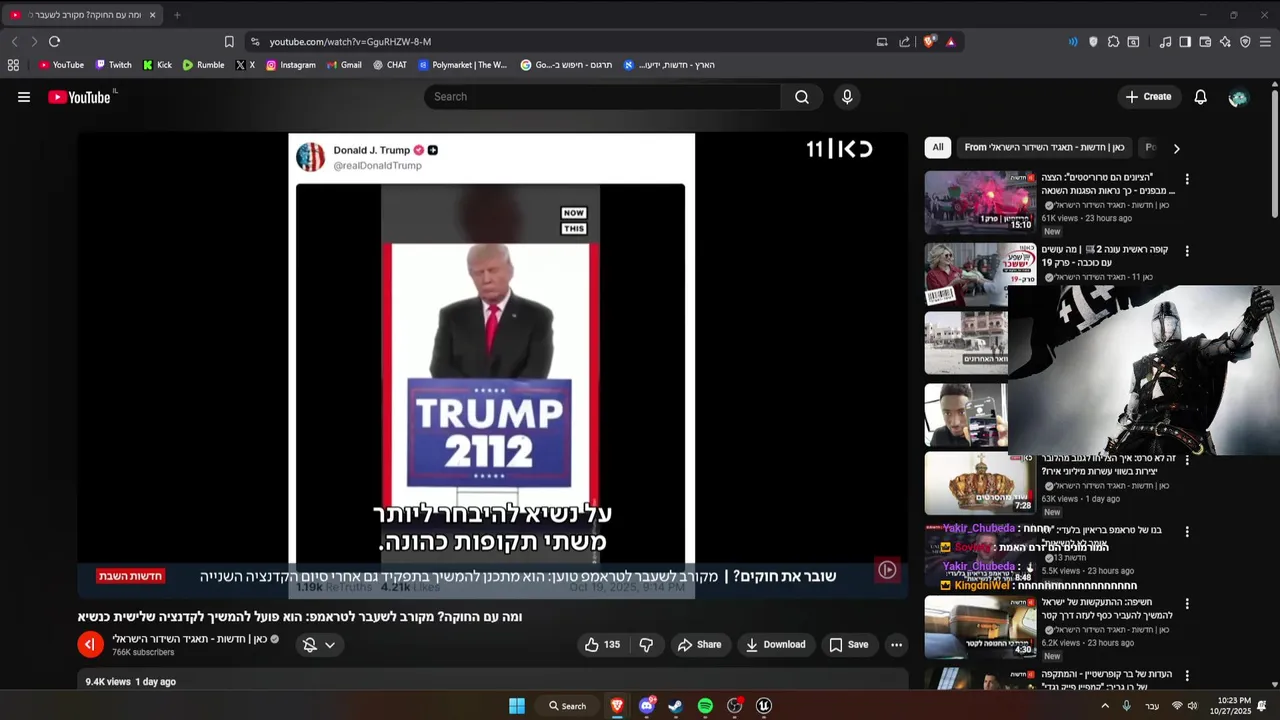
Task: Open the YouTube guide hamburger menu
Action: [24, 97]
